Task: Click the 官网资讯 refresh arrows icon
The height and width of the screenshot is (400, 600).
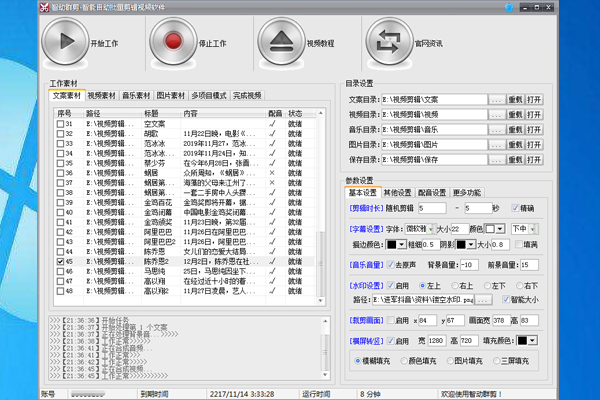Action: [387, 42]
